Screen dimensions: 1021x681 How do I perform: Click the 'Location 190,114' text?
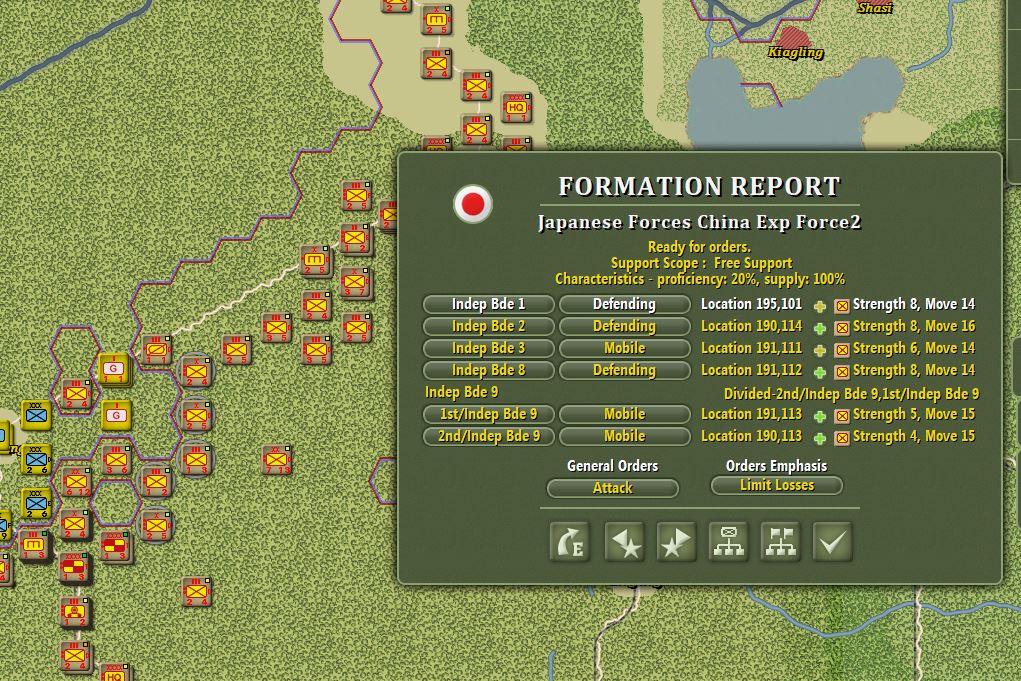751,326
